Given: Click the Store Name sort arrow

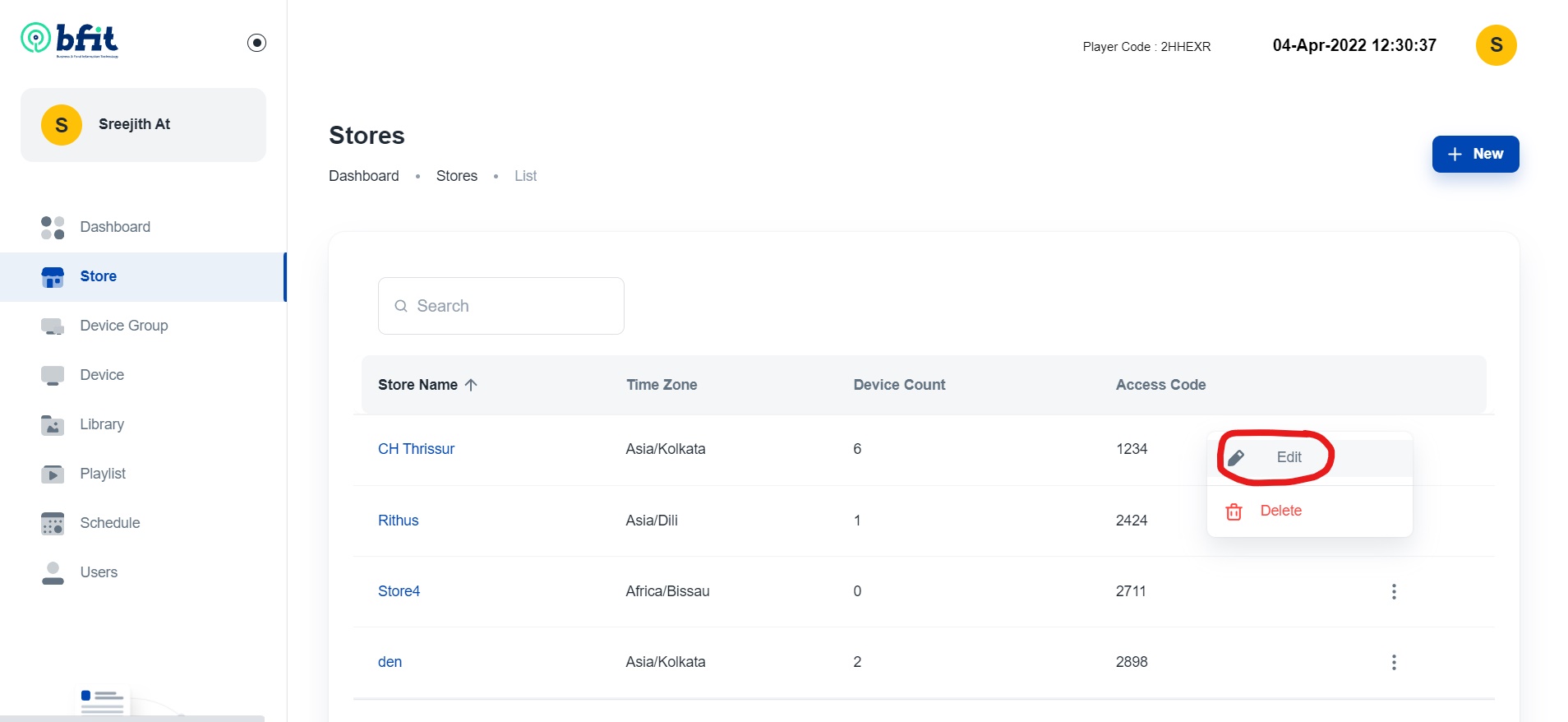Looking at the screenshot, I should 471,385.
